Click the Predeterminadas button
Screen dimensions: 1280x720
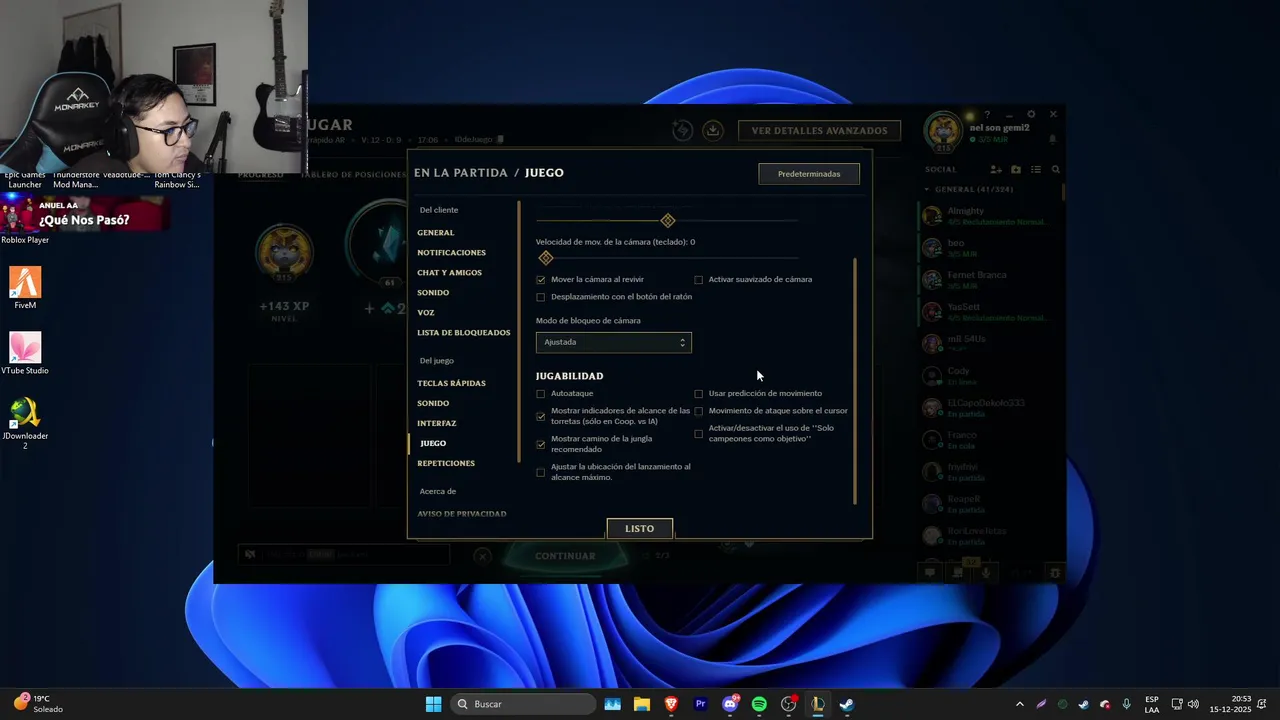click(809, 174)
